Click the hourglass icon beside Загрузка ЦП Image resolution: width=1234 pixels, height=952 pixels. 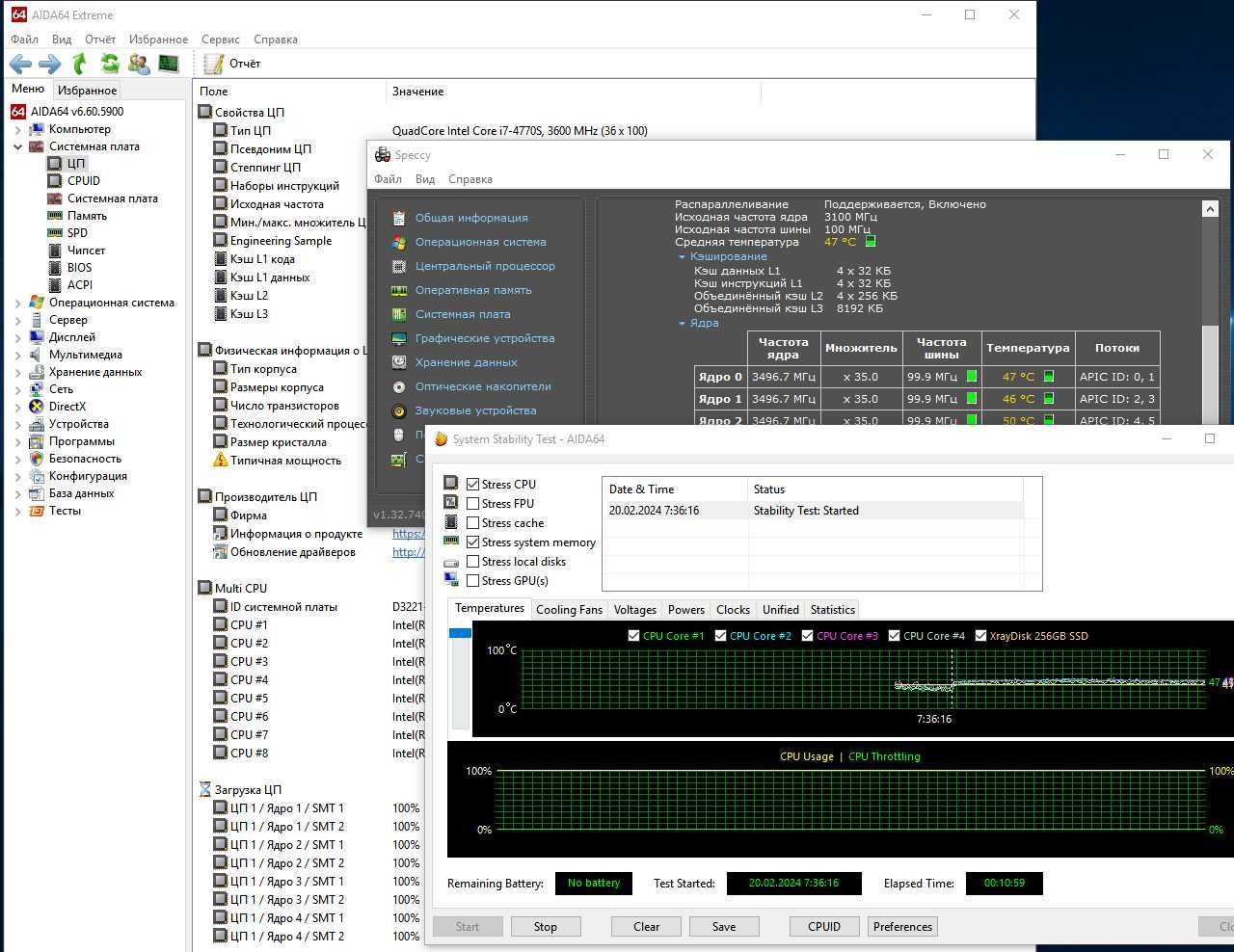[204, 789]
